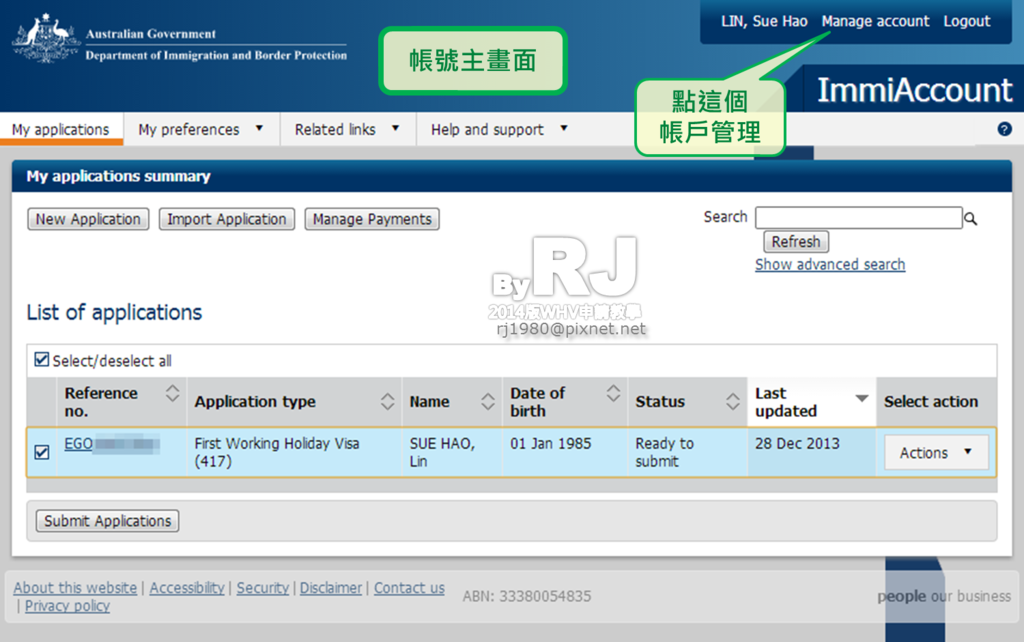Sort by Application type column arrows
The image size is (1024, 642).
tap(387, 402)
